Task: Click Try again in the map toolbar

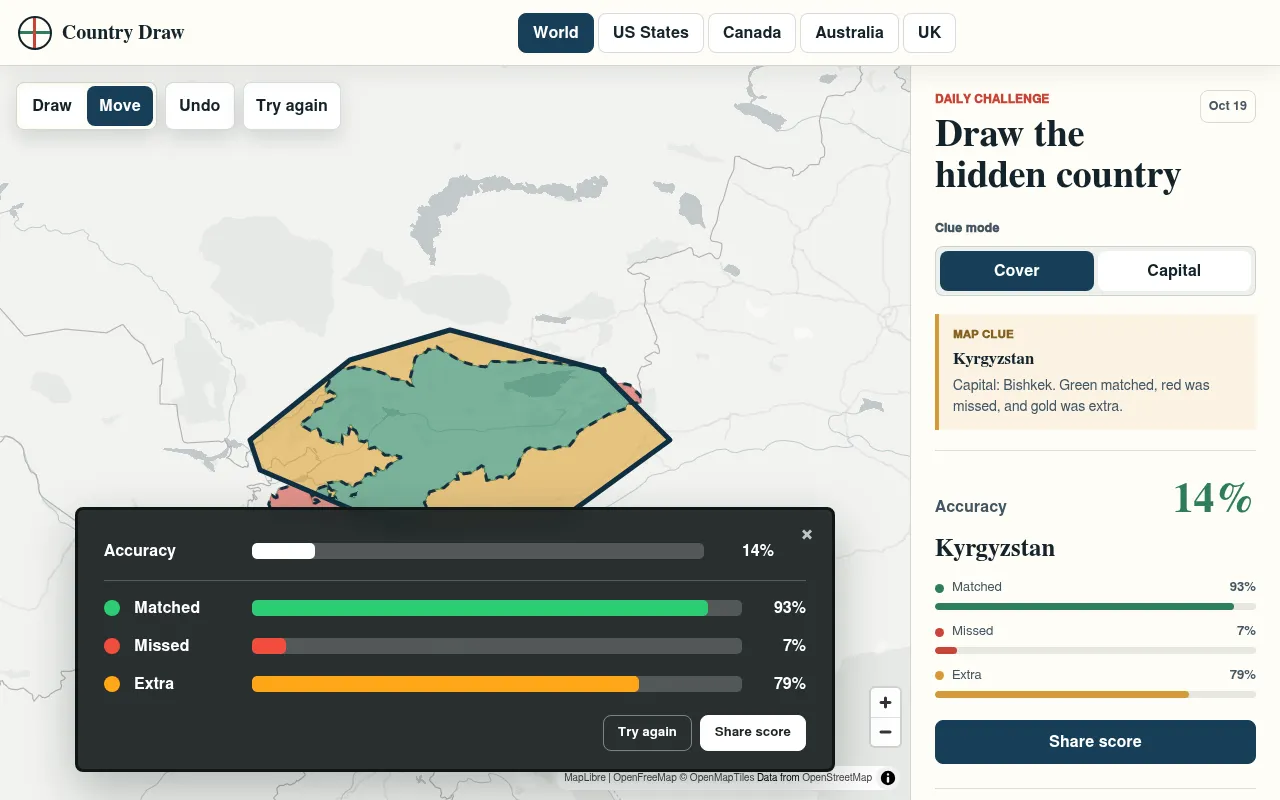Action: (x=292, y=106)
